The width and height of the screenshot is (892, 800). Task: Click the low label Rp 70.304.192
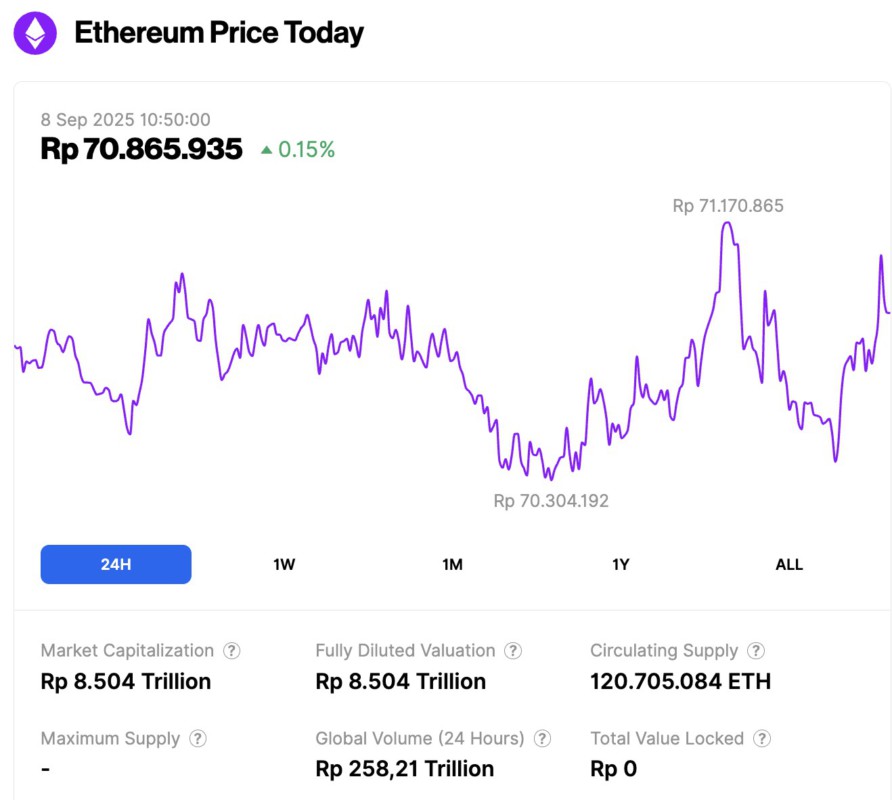tap(551, 500)
